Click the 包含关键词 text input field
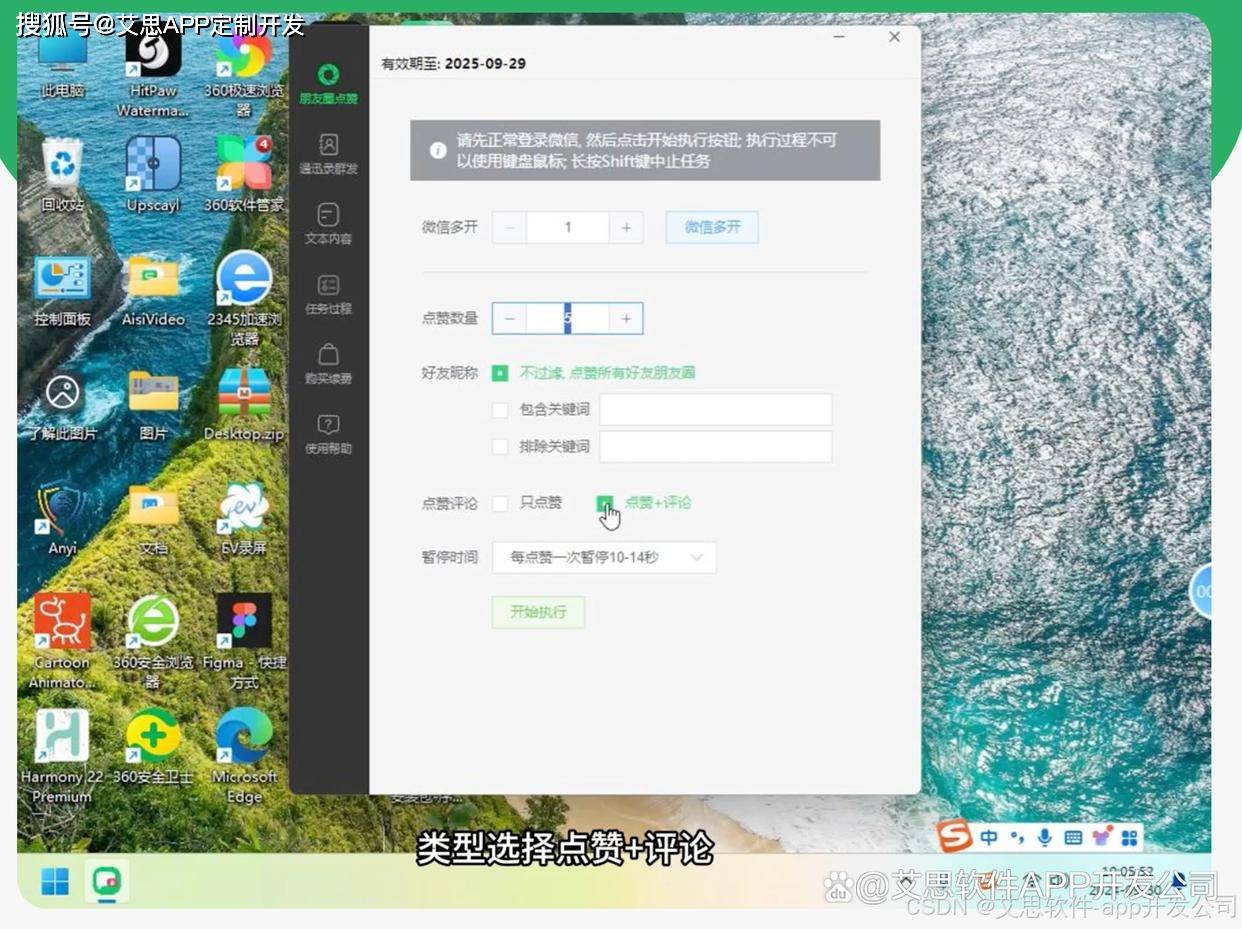The image size is (1242, 929). pyautogui.click(x=715, y=410)
